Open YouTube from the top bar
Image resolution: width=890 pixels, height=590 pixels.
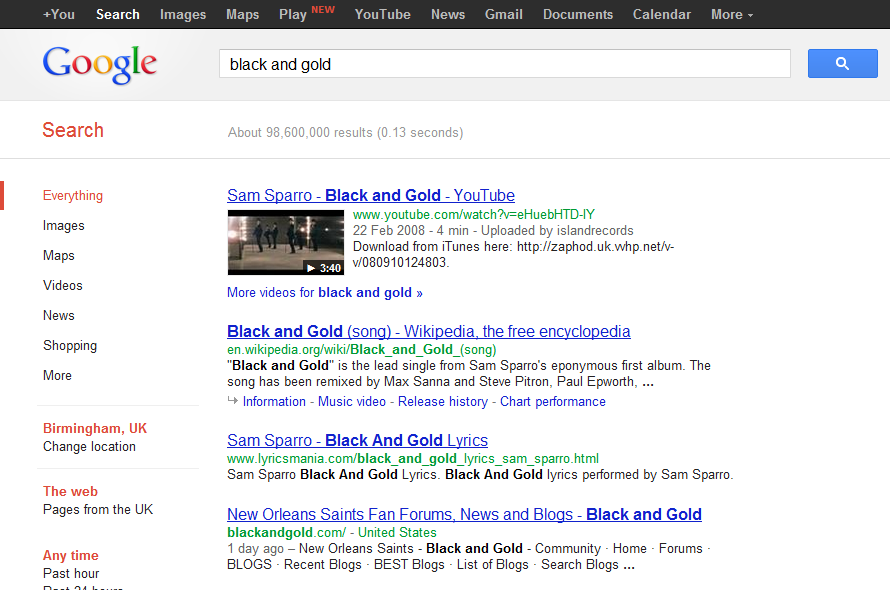(x=383, y=14)
